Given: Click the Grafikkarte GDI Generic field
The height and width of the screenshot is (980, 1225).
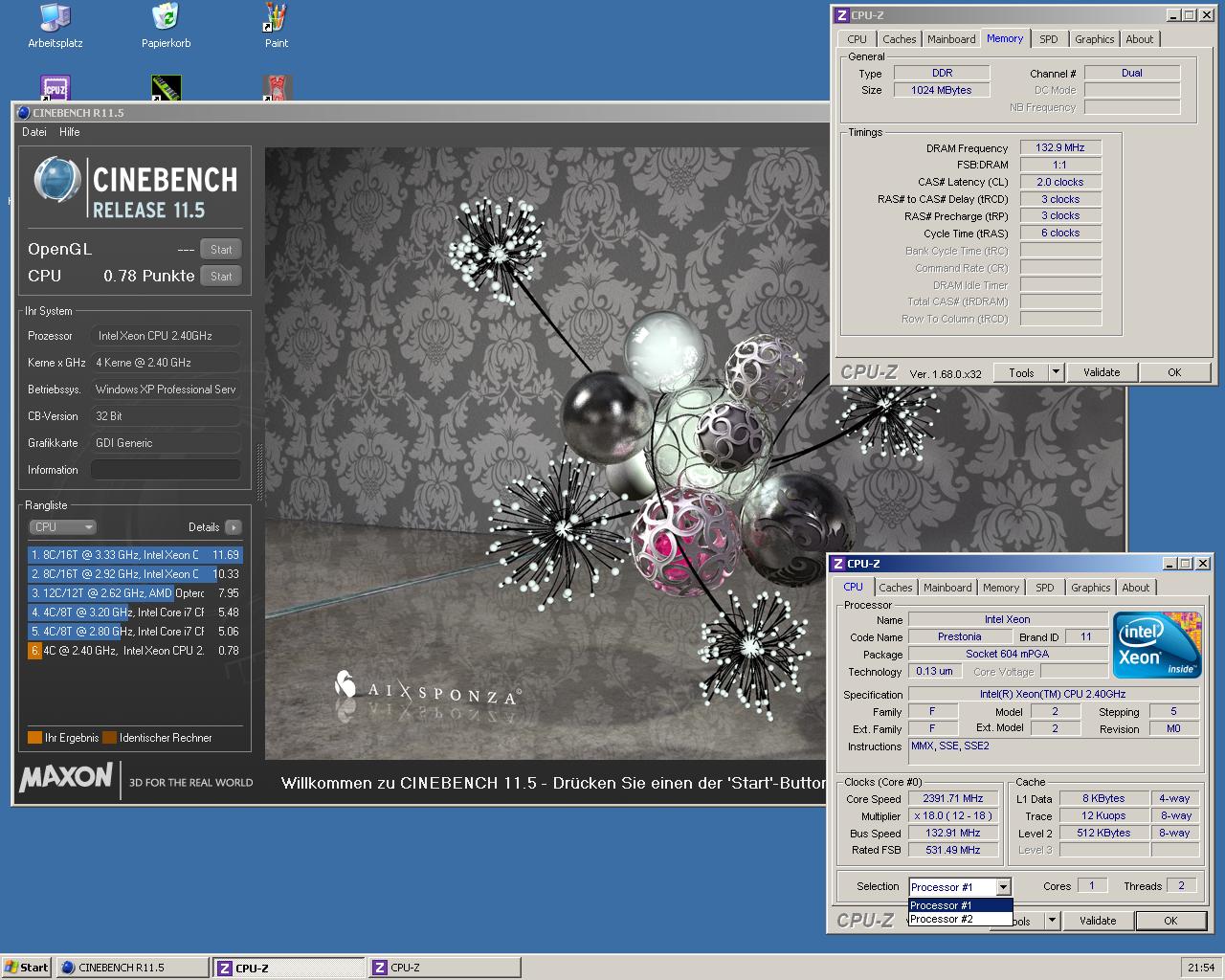Looking at the screenshot, I should coord(166,443).
